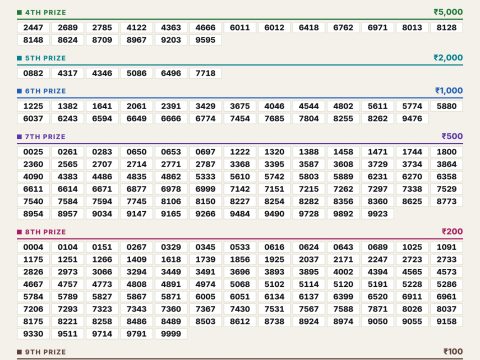Click the number cell 8148
480x360 pixels.
pyautogui.click(x=33, y=40)
